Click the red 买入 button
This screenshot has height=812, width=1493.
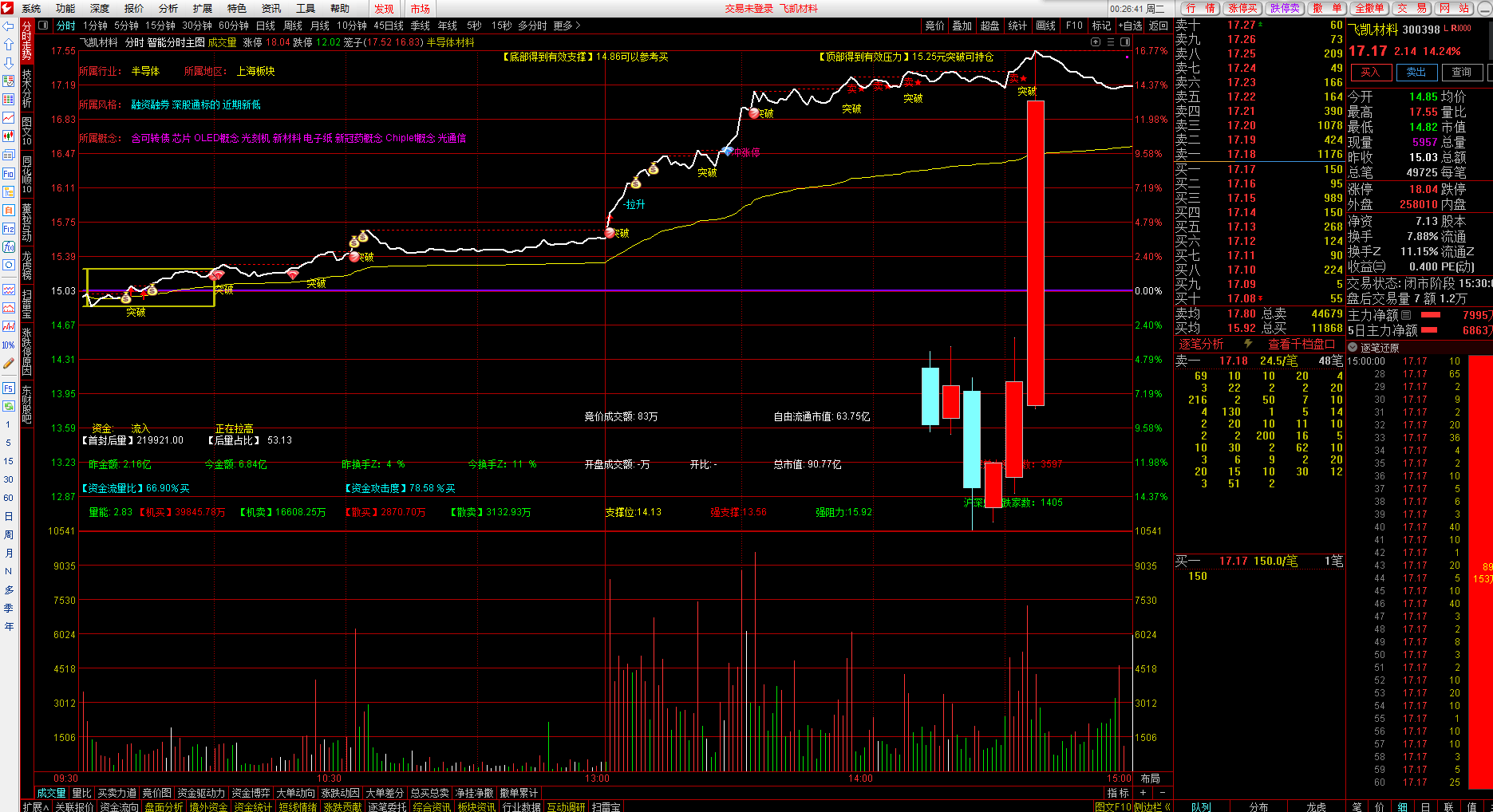[1370, 72]
